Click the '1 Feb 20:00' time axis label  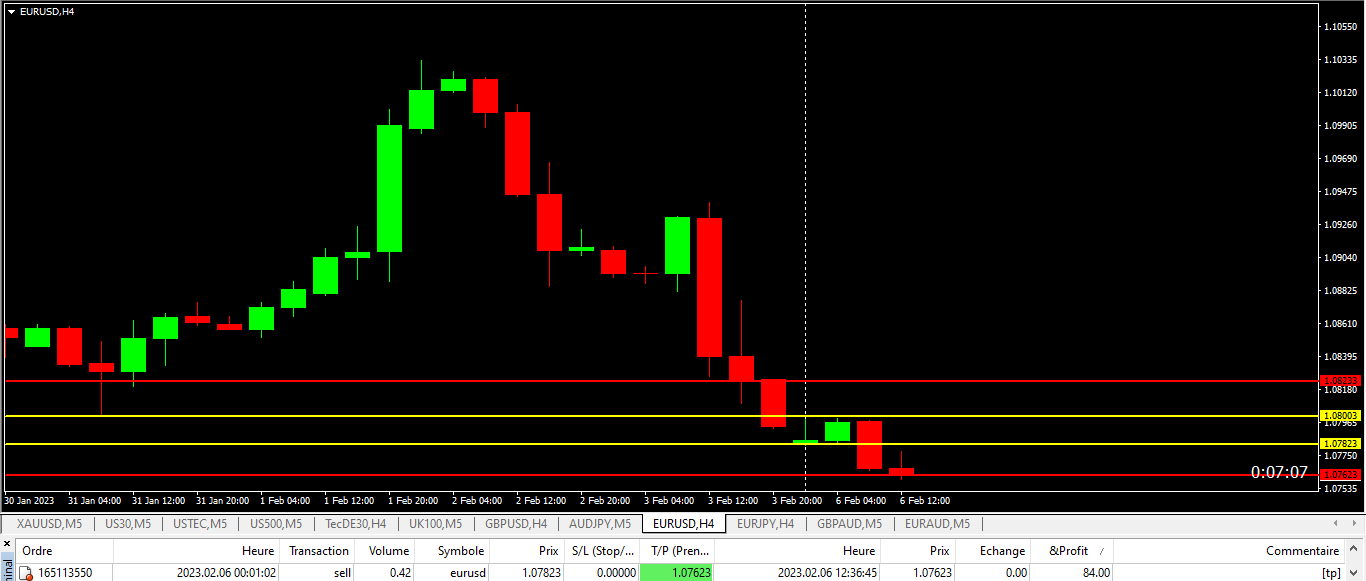pos(413,500)
